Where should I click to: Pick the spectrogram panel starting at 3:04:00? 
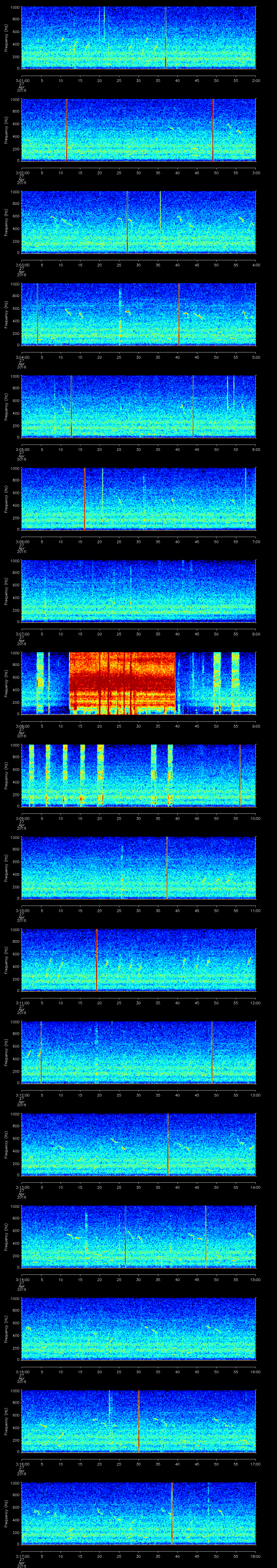click(138, 314)
